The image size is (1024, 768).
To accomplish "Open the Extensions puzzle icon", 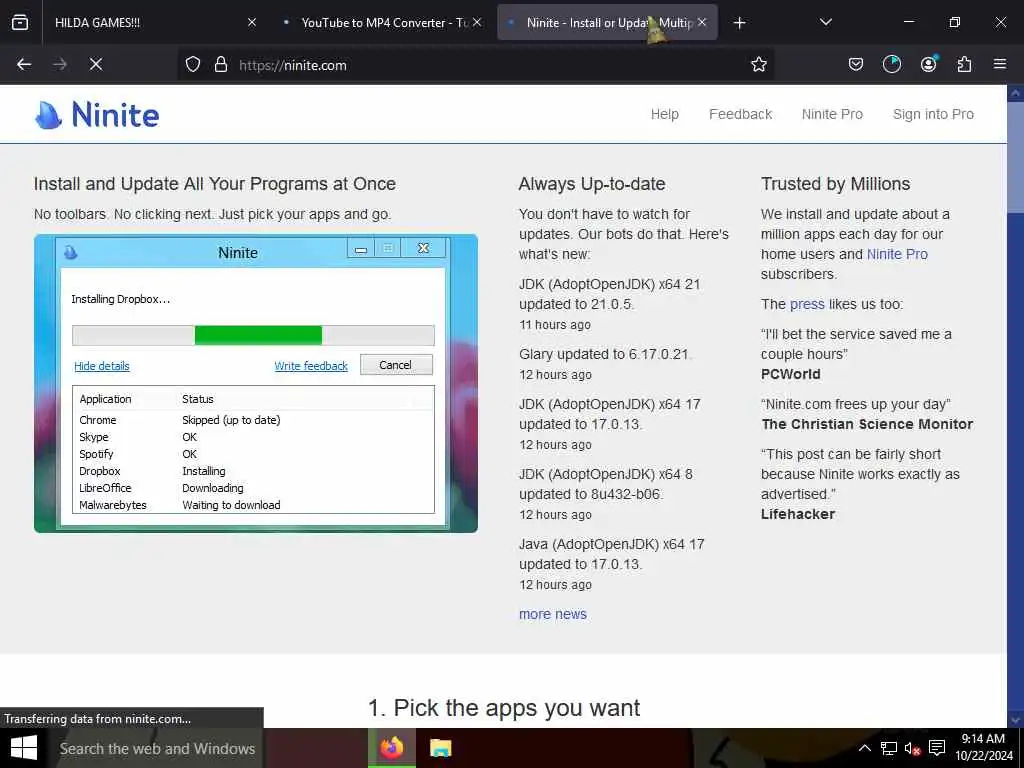I will 964,64.
